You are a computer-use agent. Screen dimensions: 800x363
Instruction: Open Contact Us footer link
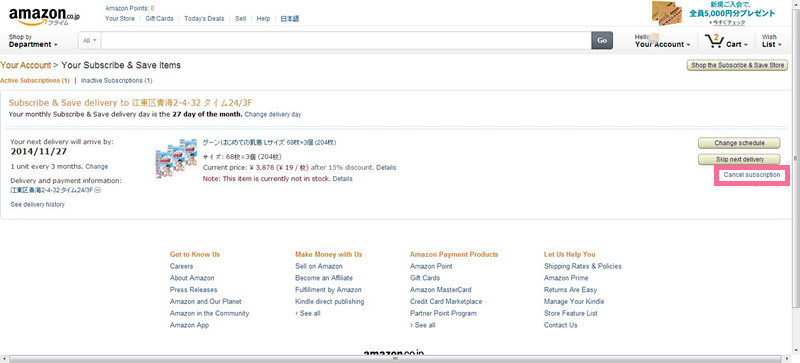pyautogui.click(x=561, y=325)
